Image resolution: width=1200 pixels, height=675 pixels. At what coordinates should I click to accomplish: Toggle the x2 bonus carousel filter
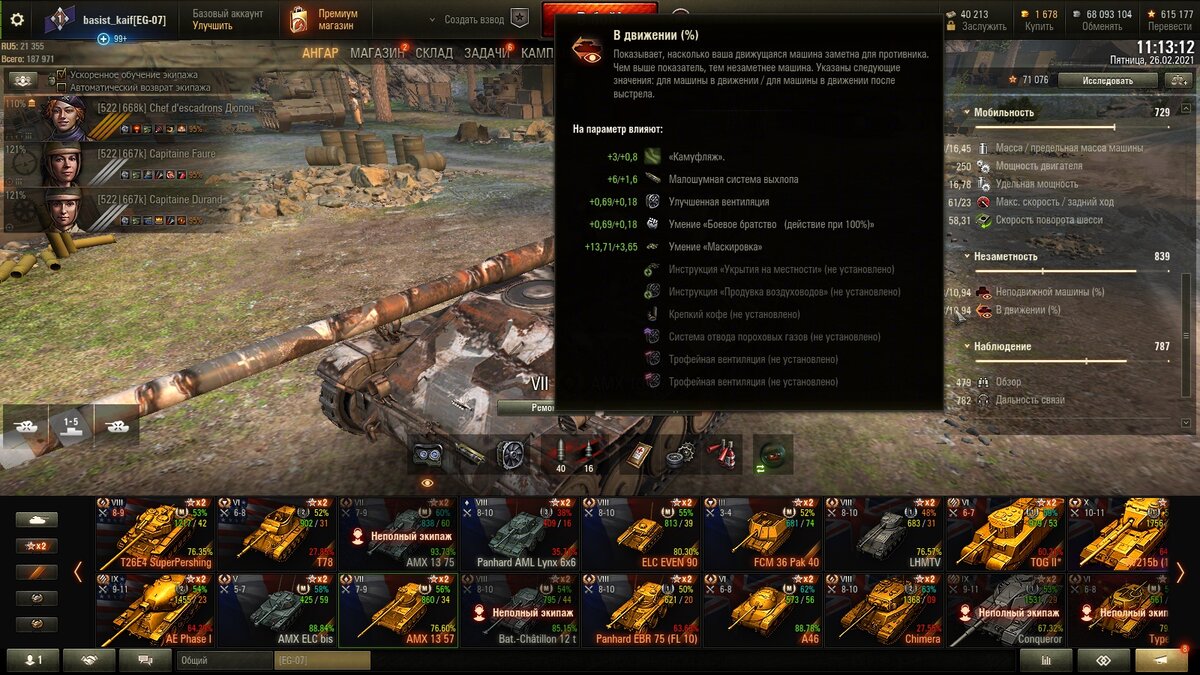coord(36,546)
